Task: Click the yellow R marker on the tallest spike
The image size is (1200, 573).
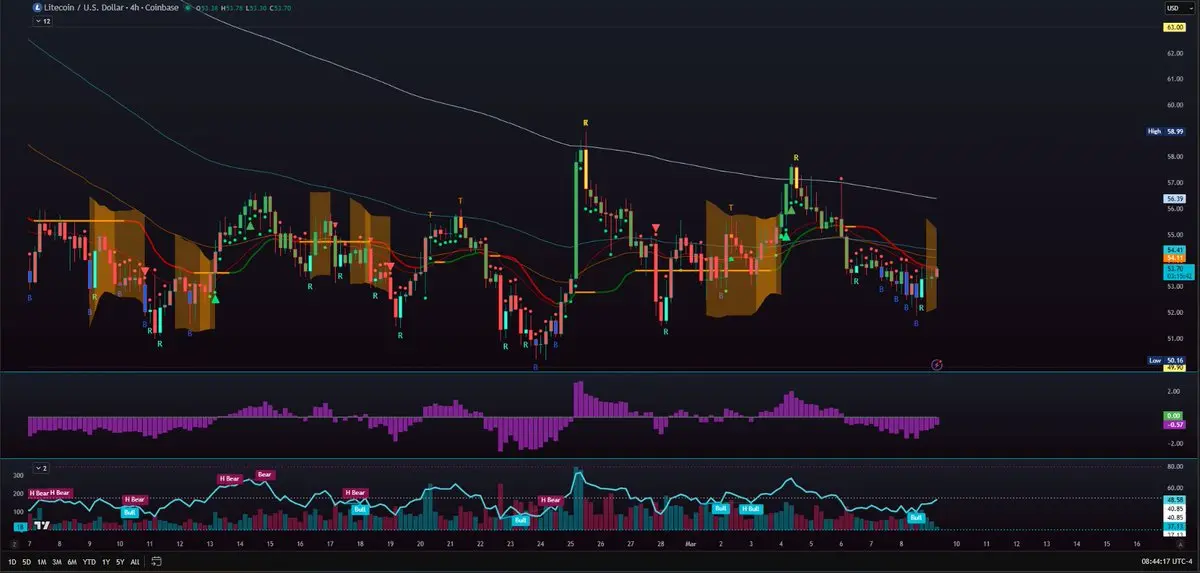Action: click(586, 122)
